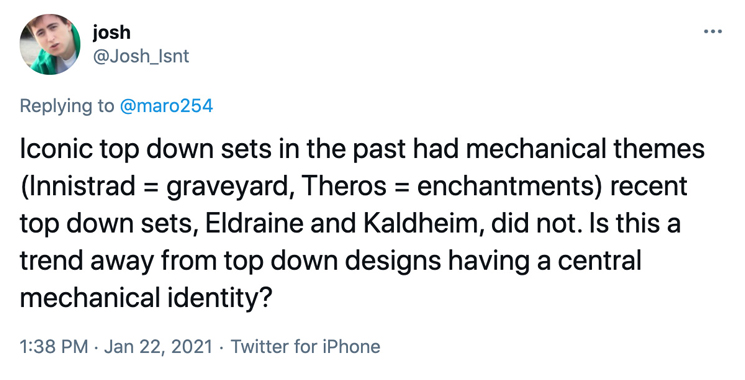Viewport: 745px width, 380px height.
Task: Open the @Josh_Isnt handle
Action: [x=141, y=56]
